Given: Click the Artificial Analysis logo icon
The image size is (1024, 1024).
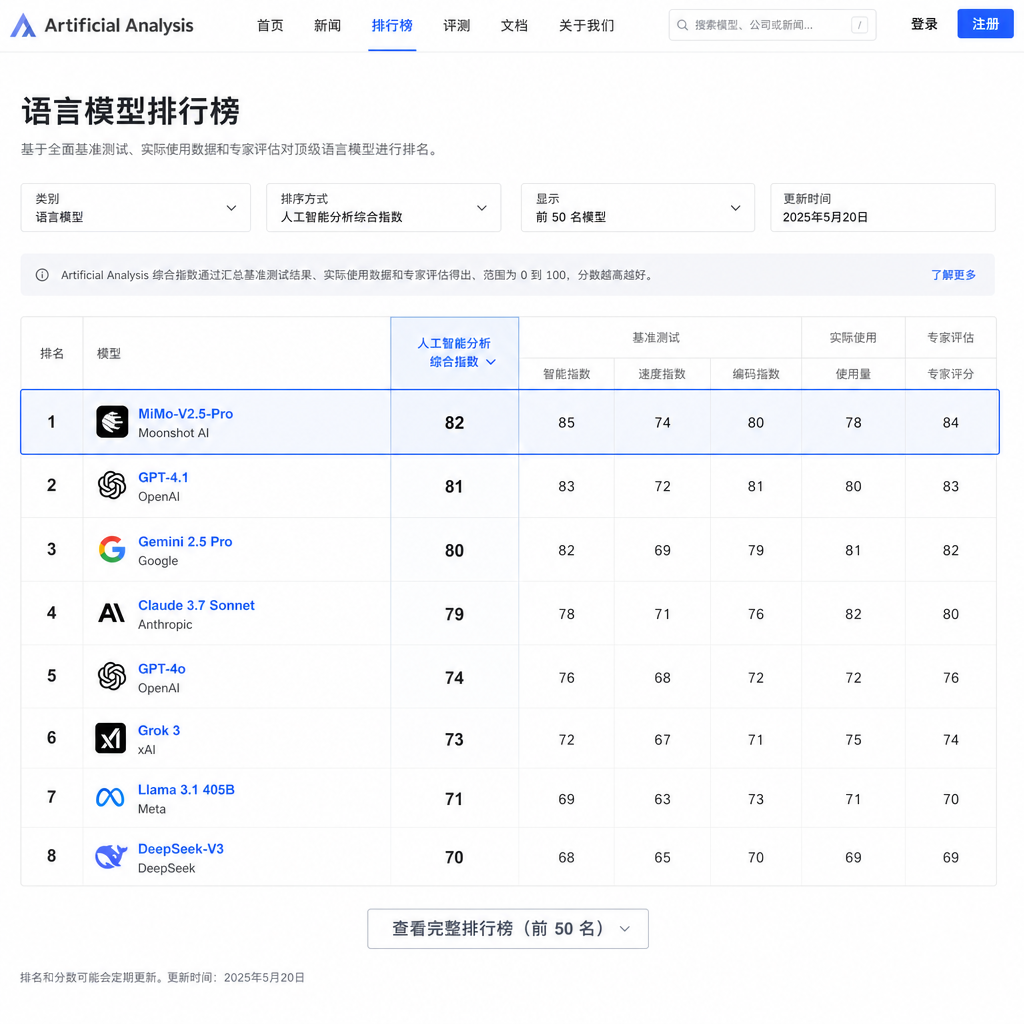Looking at the screenshot, I should pos(23,25).
